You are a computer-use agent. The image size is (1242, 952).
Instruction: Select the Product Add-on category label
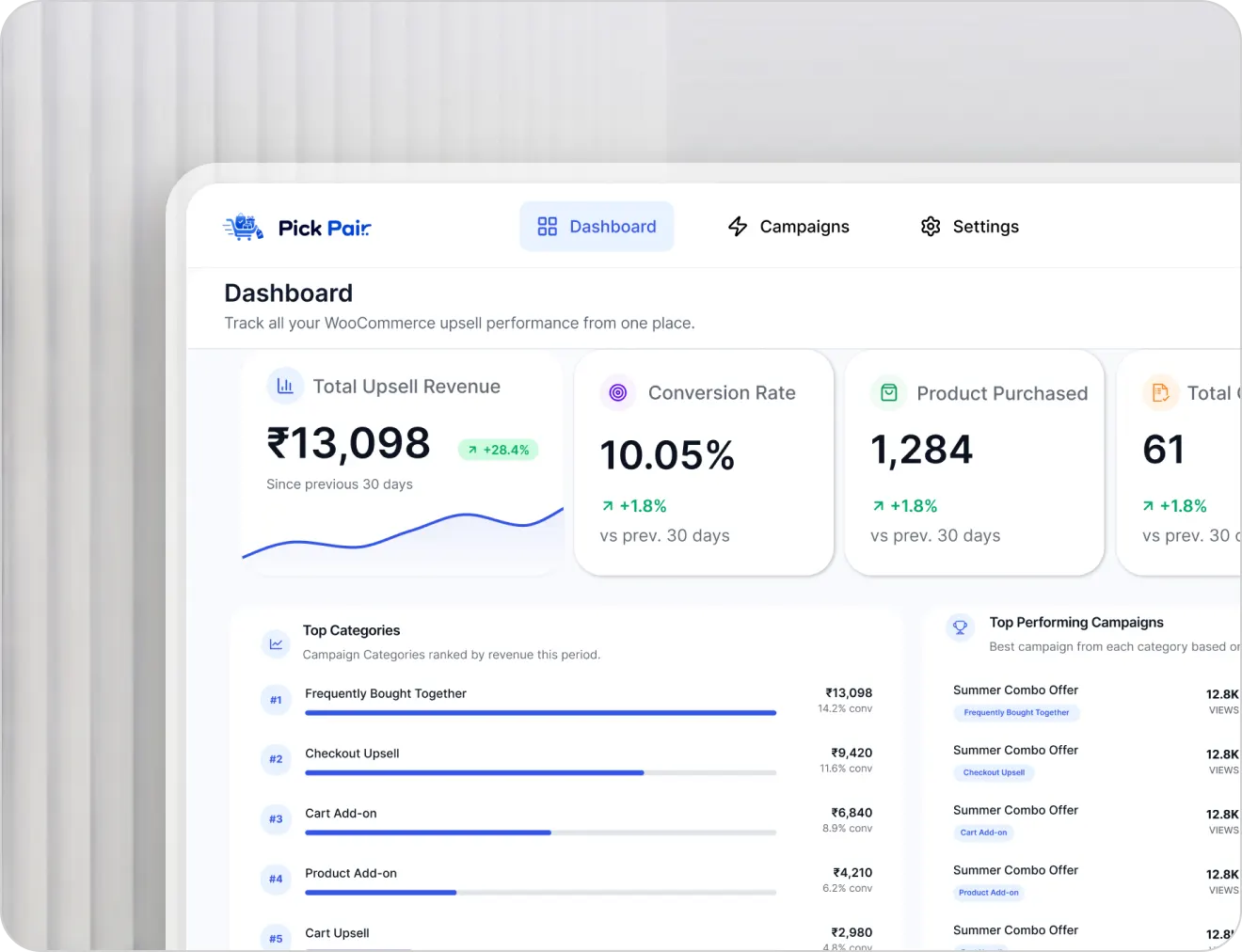351,874
